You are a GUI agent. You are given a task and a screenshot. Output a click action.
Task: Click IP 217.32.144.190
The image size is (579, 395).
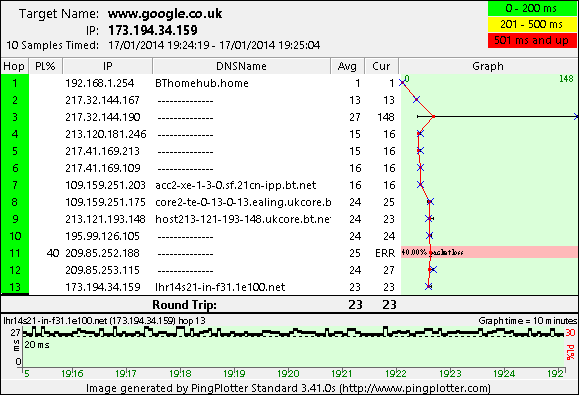point(103,117)
